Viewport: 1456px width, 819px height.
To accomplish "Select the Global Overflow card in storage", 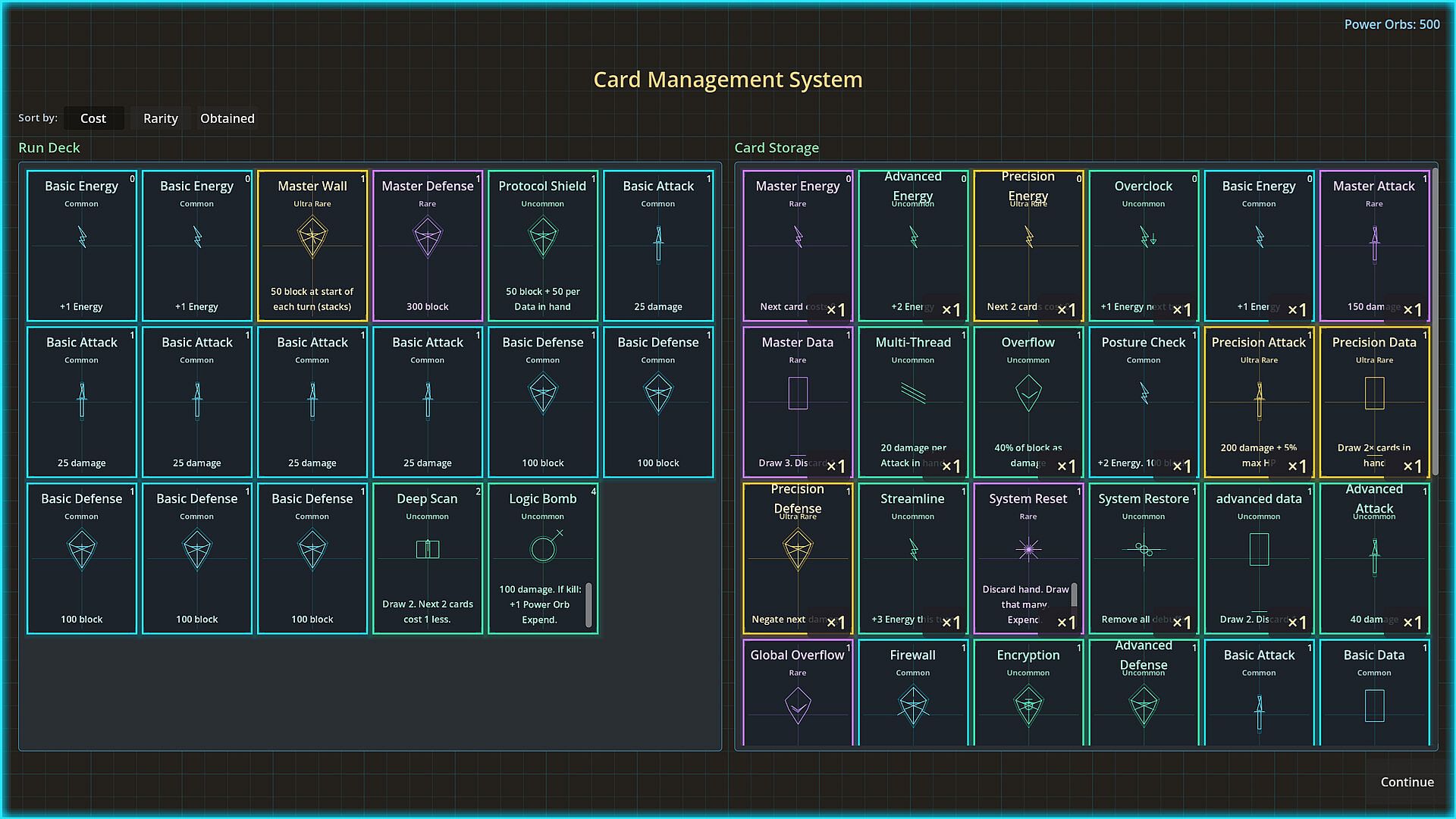I will [797, 694].
